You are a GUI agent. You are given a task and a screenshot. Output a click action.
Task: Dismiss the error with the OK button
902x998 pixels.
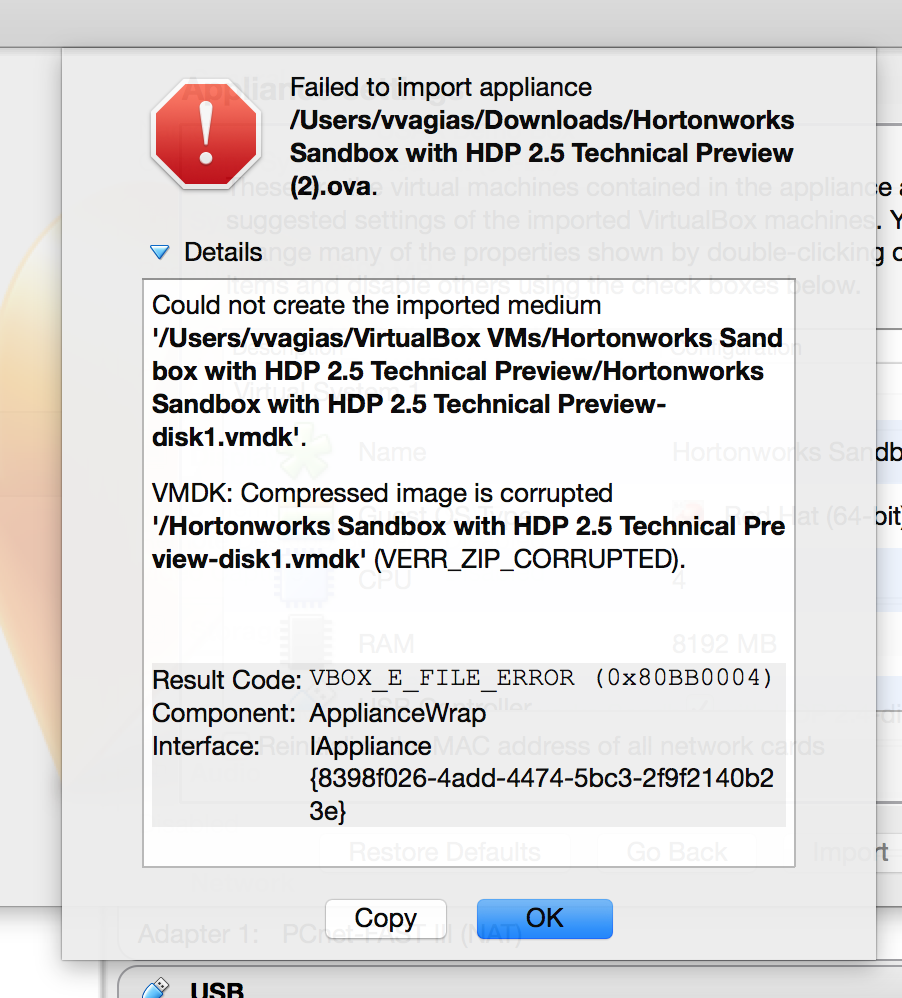point(544,918)
